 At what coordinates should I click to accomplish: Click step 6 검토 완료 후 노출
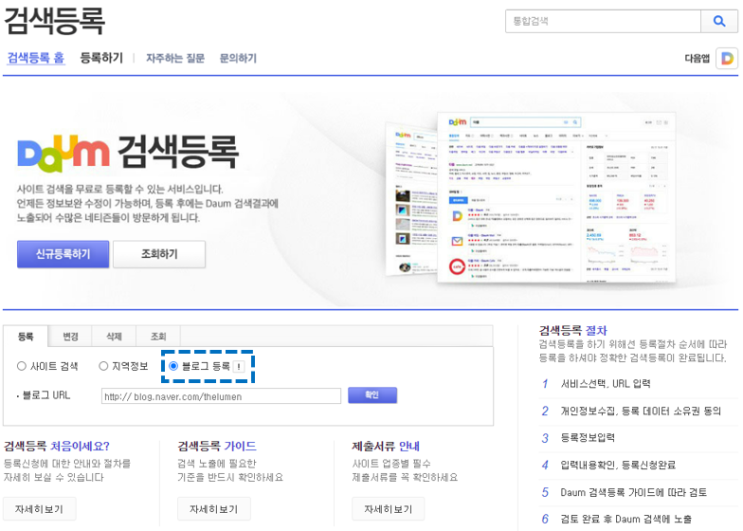click(x=626, y=519)
